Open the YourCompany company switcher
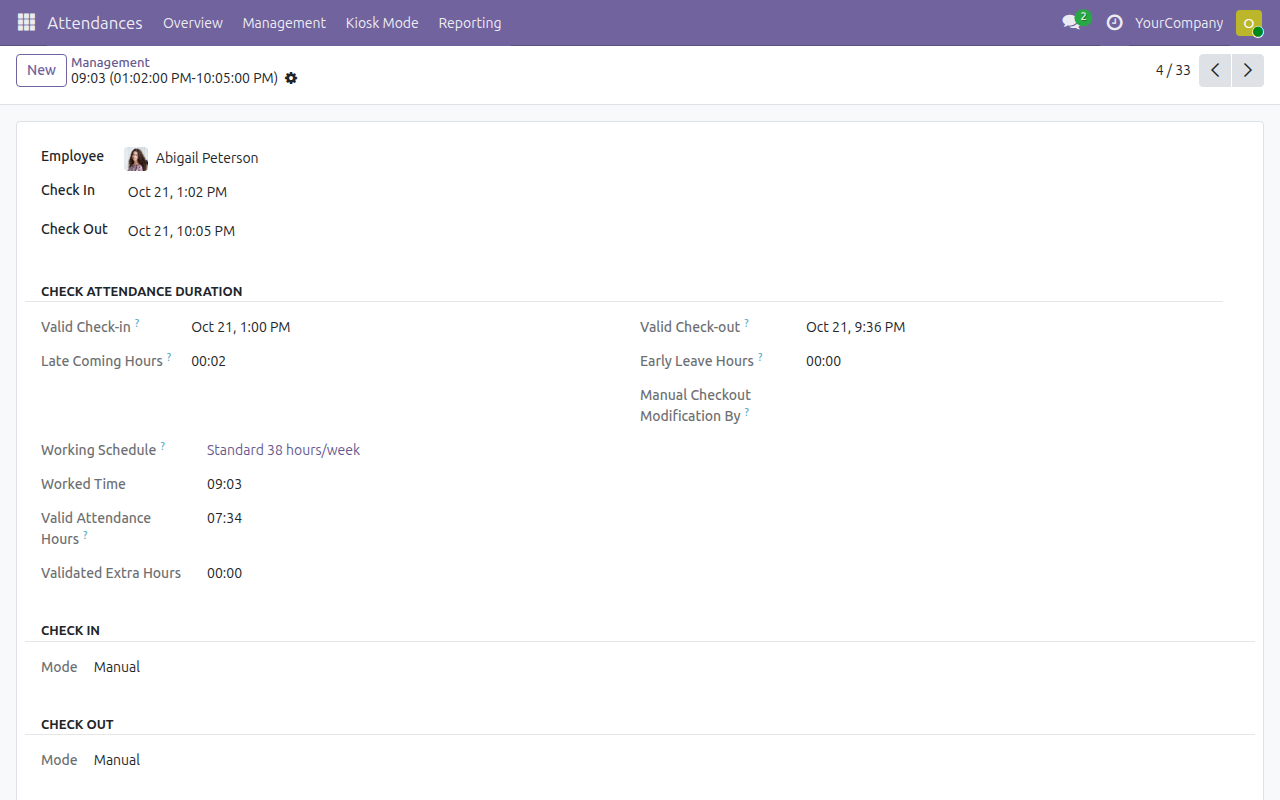Image resolution: width=1280 pixels, height=800 pixels. tap(1179, 23)
